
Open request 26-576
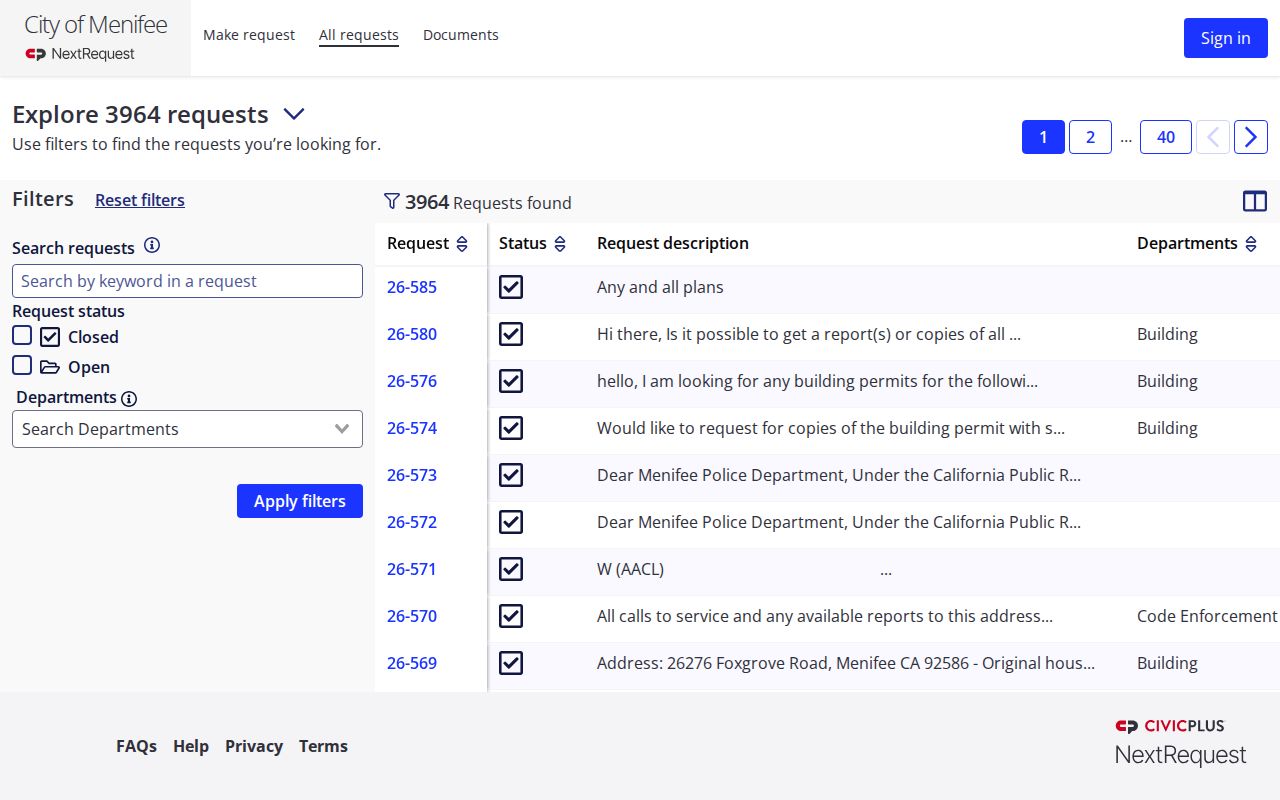pyautogui.click(x=412, y=381)
